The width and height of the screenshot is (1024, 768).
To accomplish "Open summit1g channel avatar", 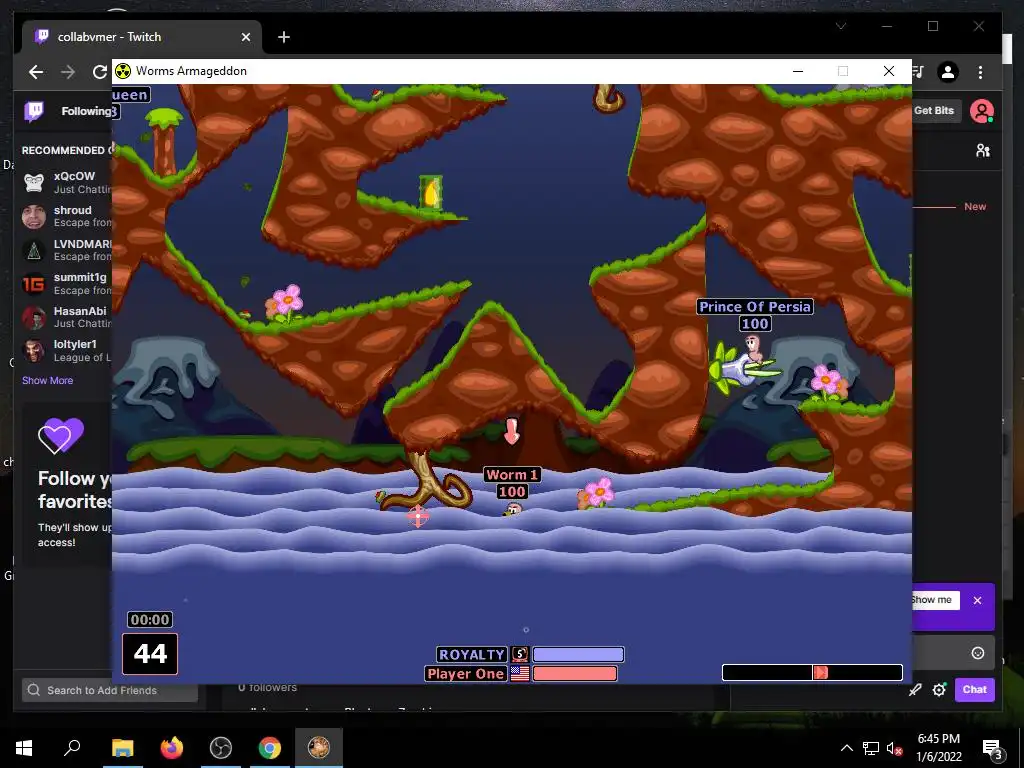I will click(34, 284).
